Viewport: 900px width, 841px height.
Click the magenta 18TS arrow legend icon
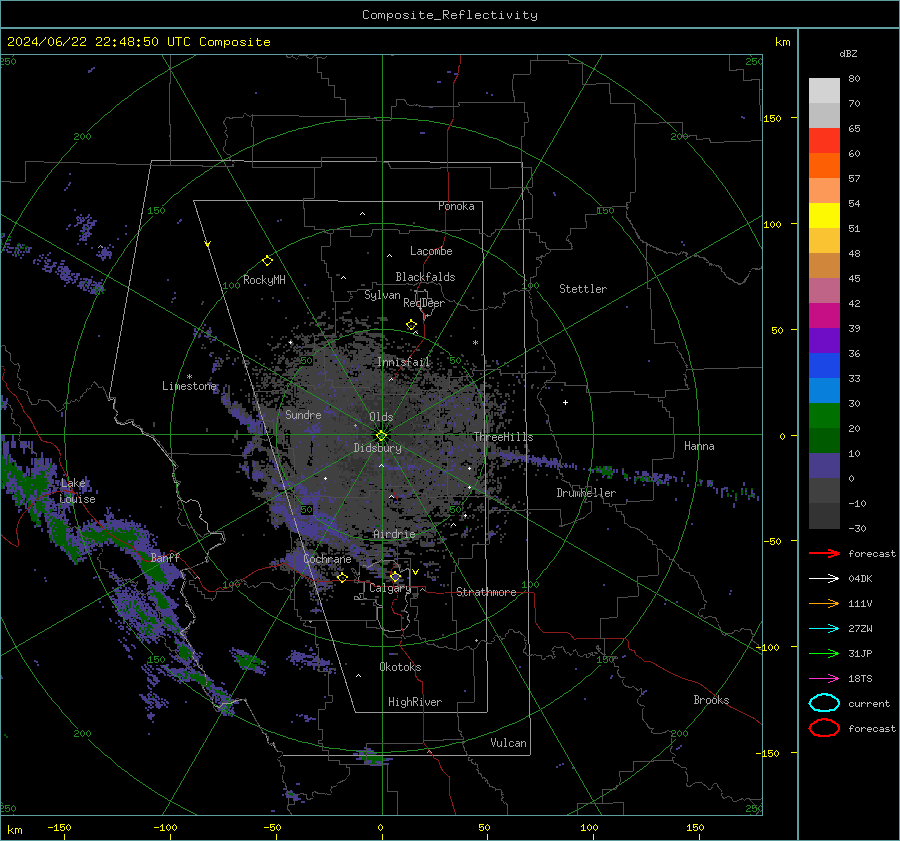(x=824, y=678)
